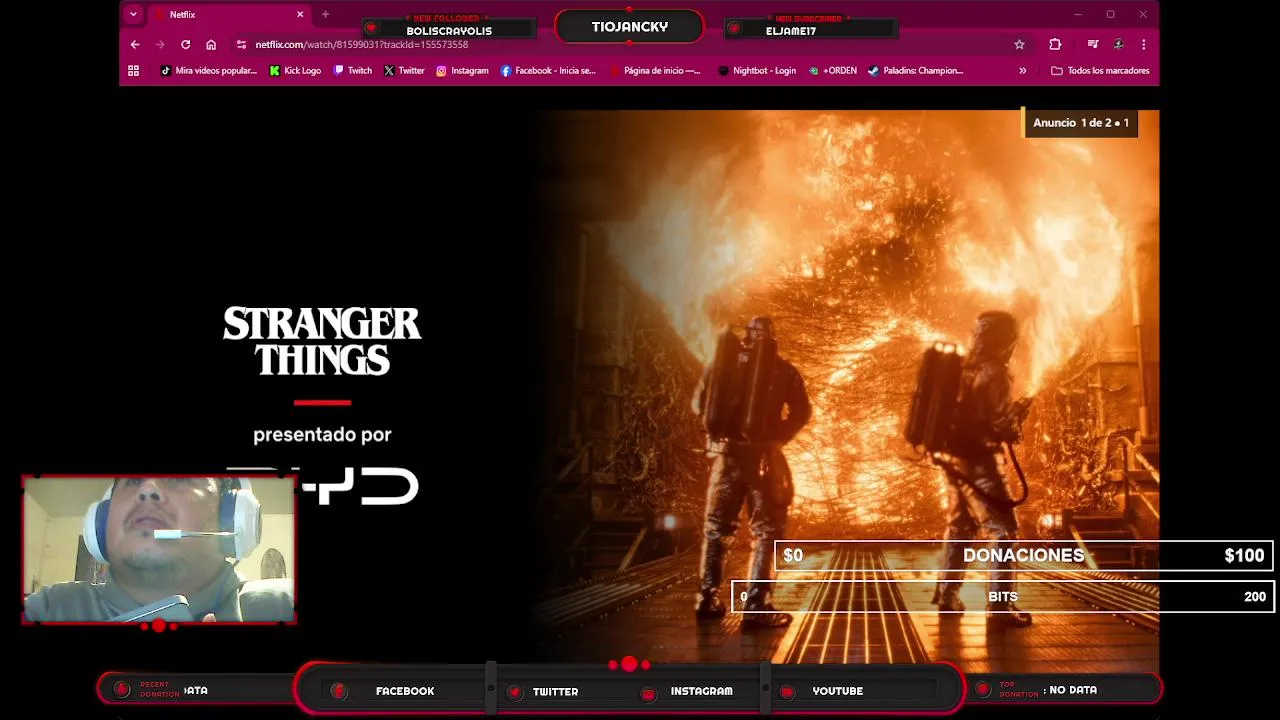Click the browser forward arrow
Viewport: 1280px width, 720px height.
point(160,44)
